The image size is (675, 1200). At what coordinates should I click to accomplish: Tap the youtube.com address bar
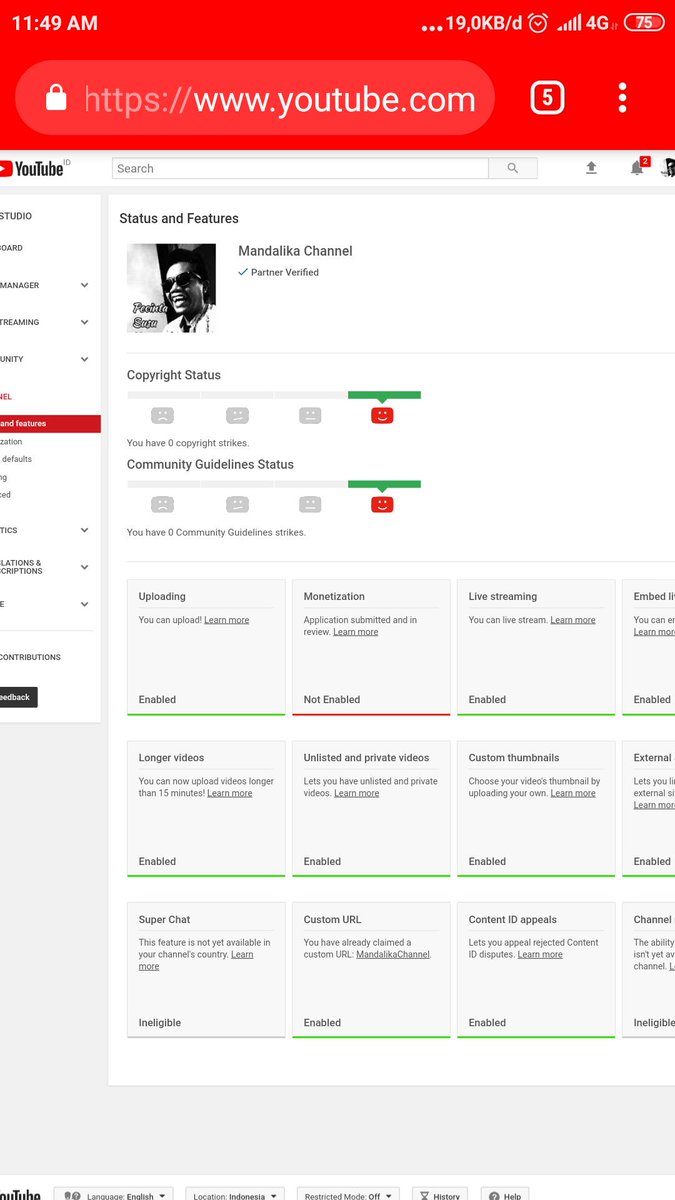pyautogui.click(x=255, y=98)
